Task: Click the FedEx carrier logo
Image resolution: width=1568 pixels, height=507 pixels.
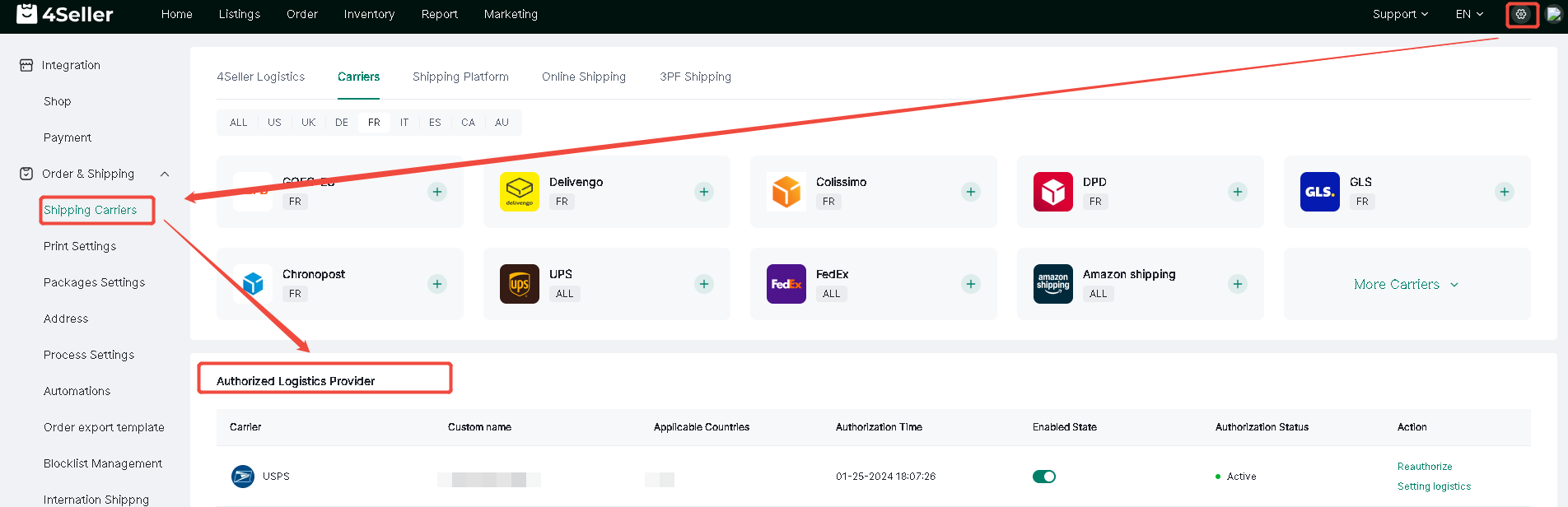Action: click(x=786, y=284)
